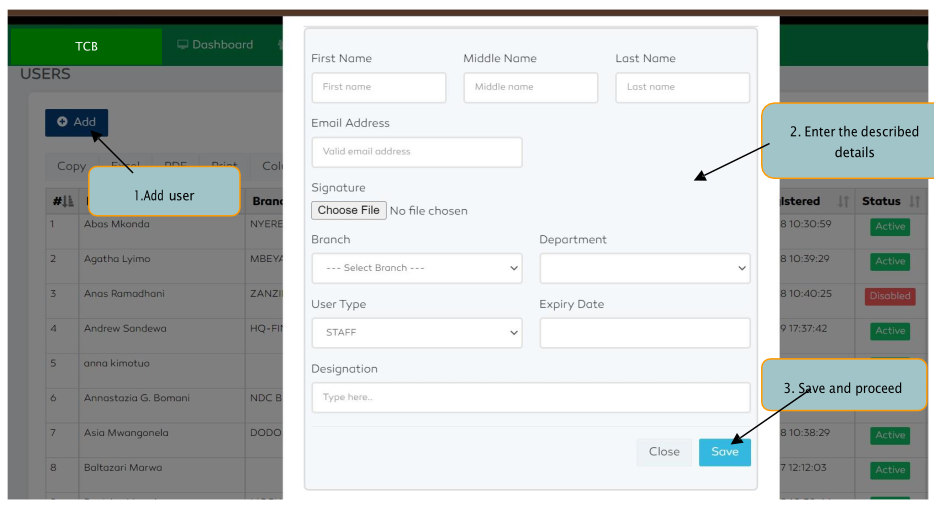Open the Dashboard menu item
Viewport: 934px width, 507px height.
pos(216,45)
